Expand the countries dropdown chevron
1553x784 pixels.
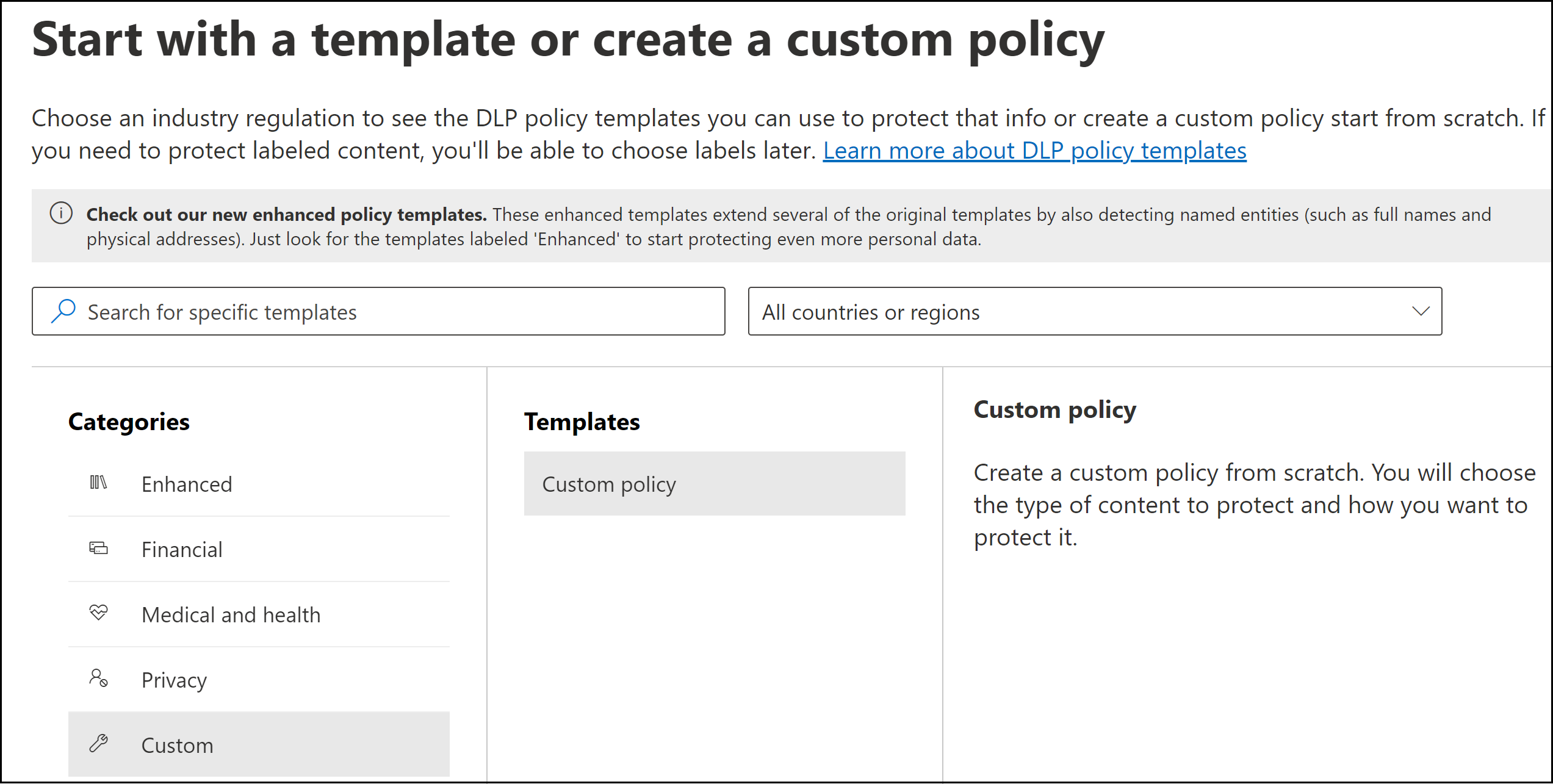1421,311
